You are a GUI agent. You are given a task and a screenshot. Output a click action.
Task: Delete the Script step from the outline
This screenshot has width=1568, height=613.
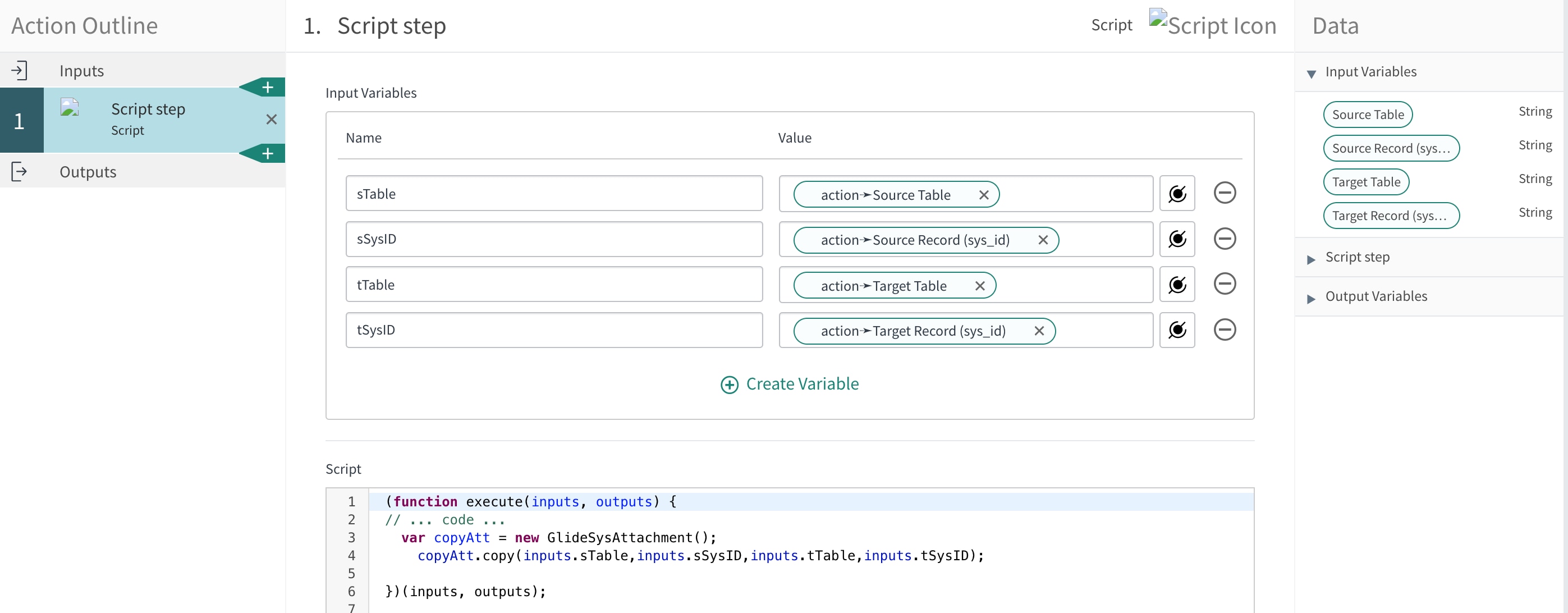(272, 120)
